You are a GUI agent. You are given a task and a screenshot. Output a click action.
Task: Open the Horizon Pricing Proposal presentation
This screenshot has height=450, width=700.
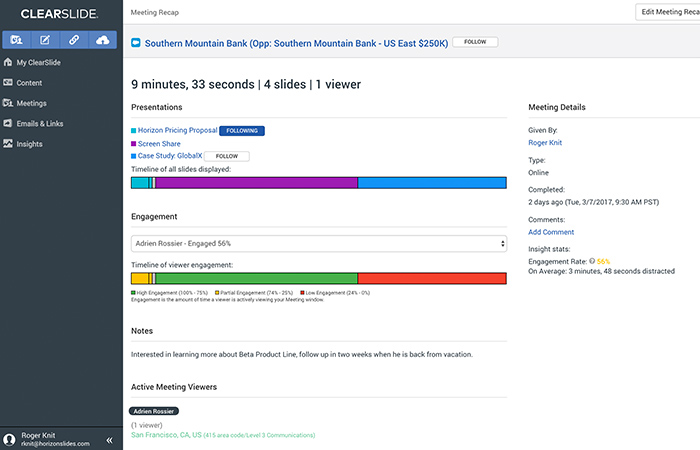(177, 130)
